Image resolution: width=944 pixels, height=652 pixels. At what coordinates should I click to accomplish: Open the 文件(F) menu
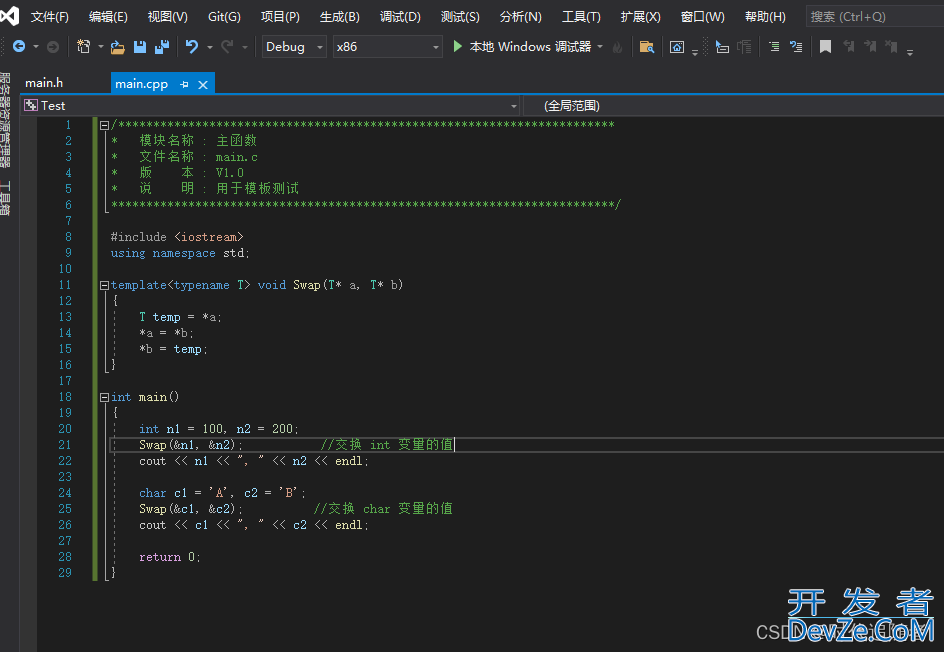50,16
